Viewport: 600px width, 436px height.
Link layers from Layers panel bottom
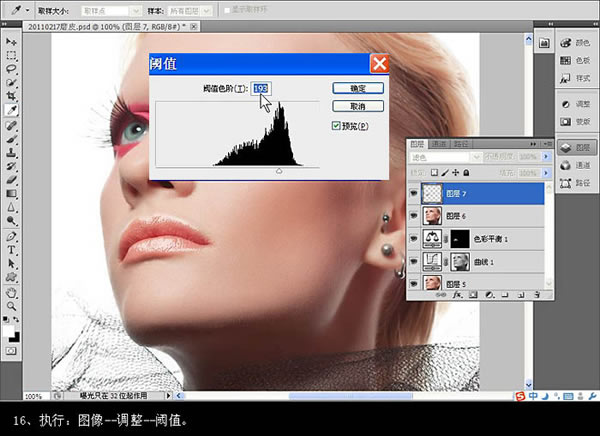[441, 295]
